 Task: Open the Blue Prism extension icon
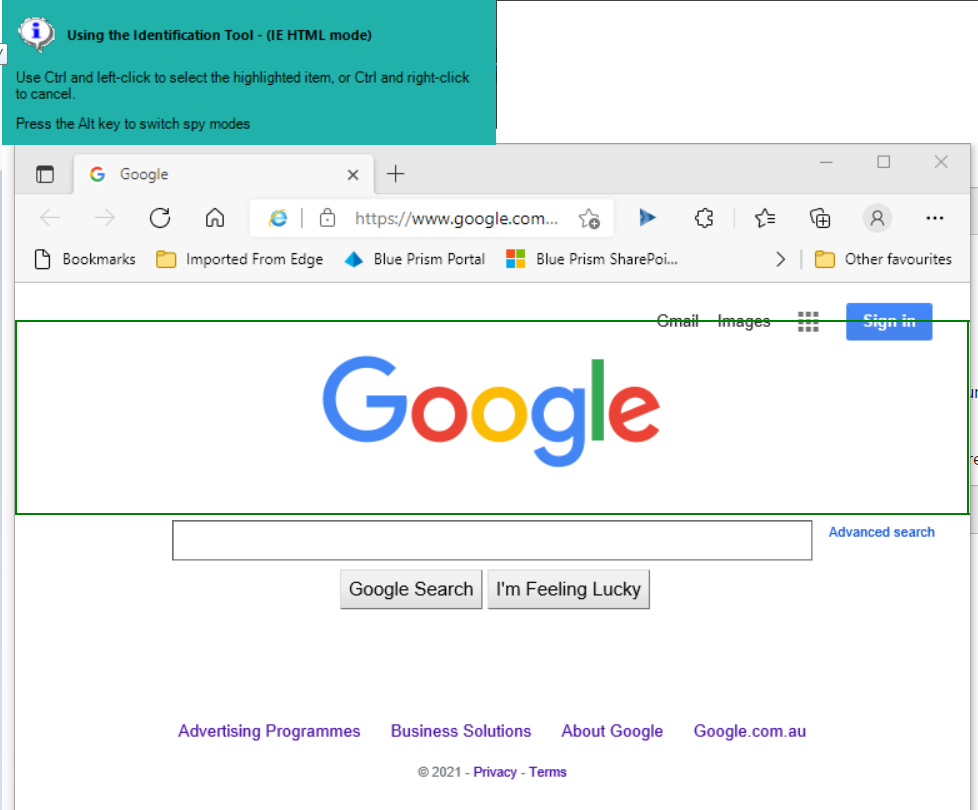[647, 218]
